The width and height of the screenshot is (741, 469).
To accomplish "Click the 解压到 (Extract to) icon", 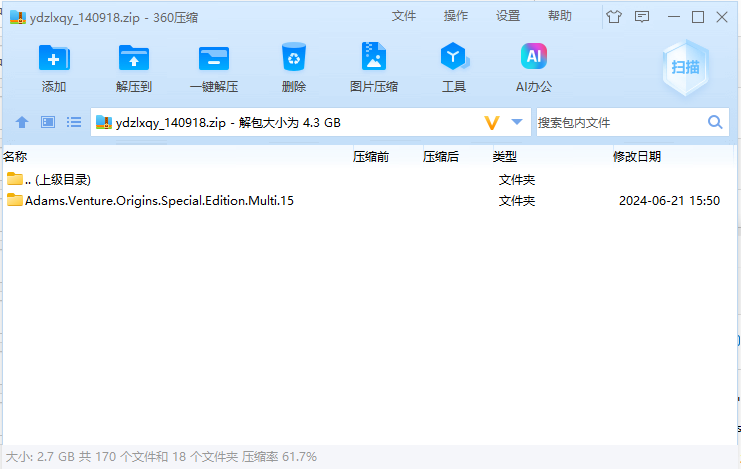I will click(x=134, y=59).
